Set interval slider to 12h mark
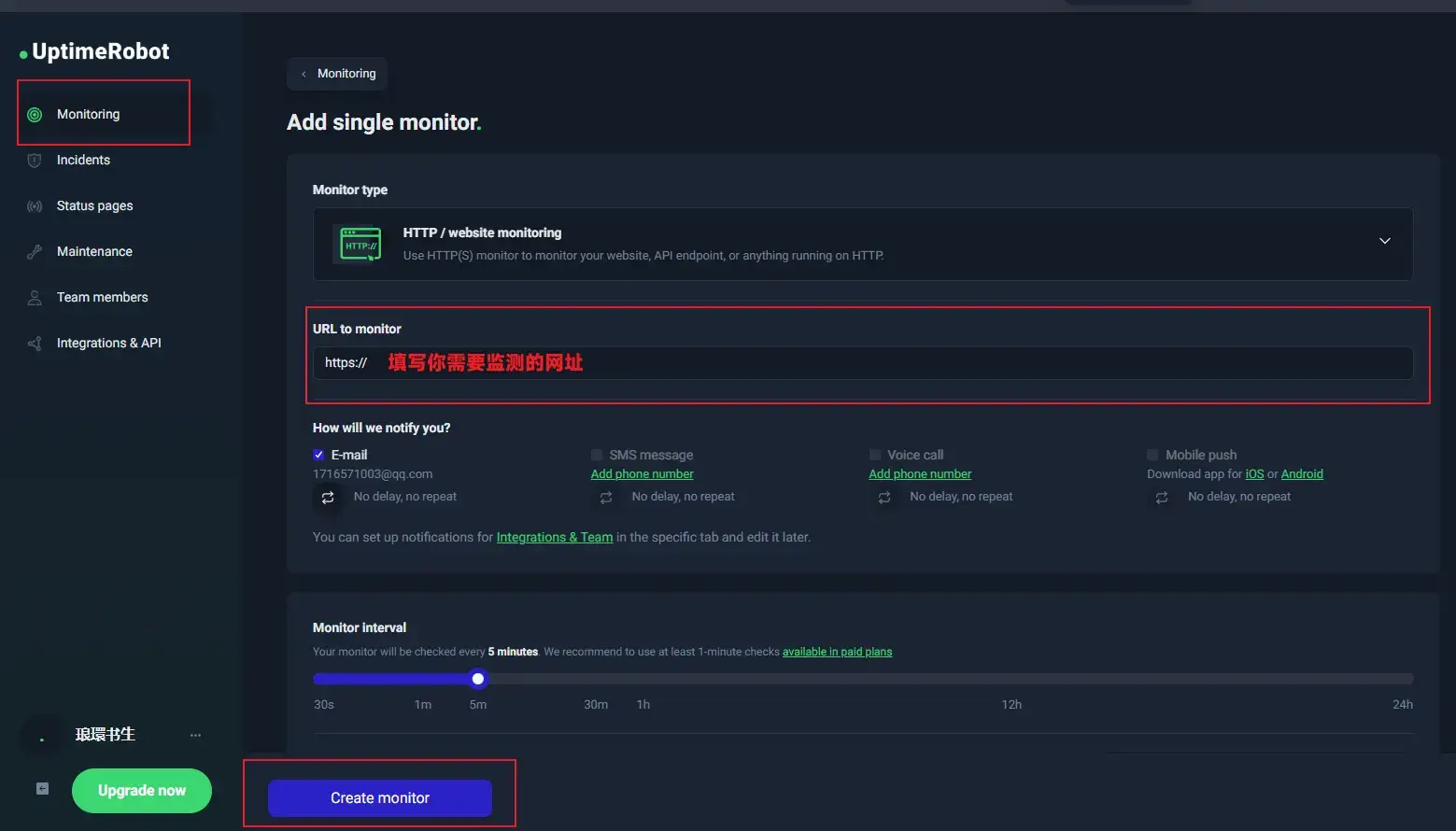The width and height of the screenshot is (1456, 831). click(1011, 679)
